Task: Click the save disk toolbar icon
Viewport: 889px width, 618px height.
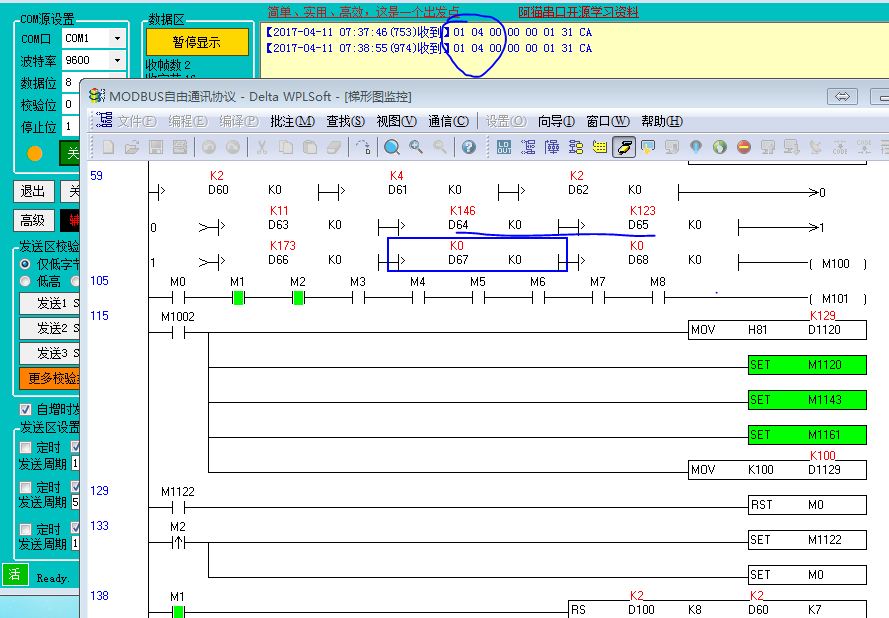Action: pyautogui.click(x=156, y=148)
